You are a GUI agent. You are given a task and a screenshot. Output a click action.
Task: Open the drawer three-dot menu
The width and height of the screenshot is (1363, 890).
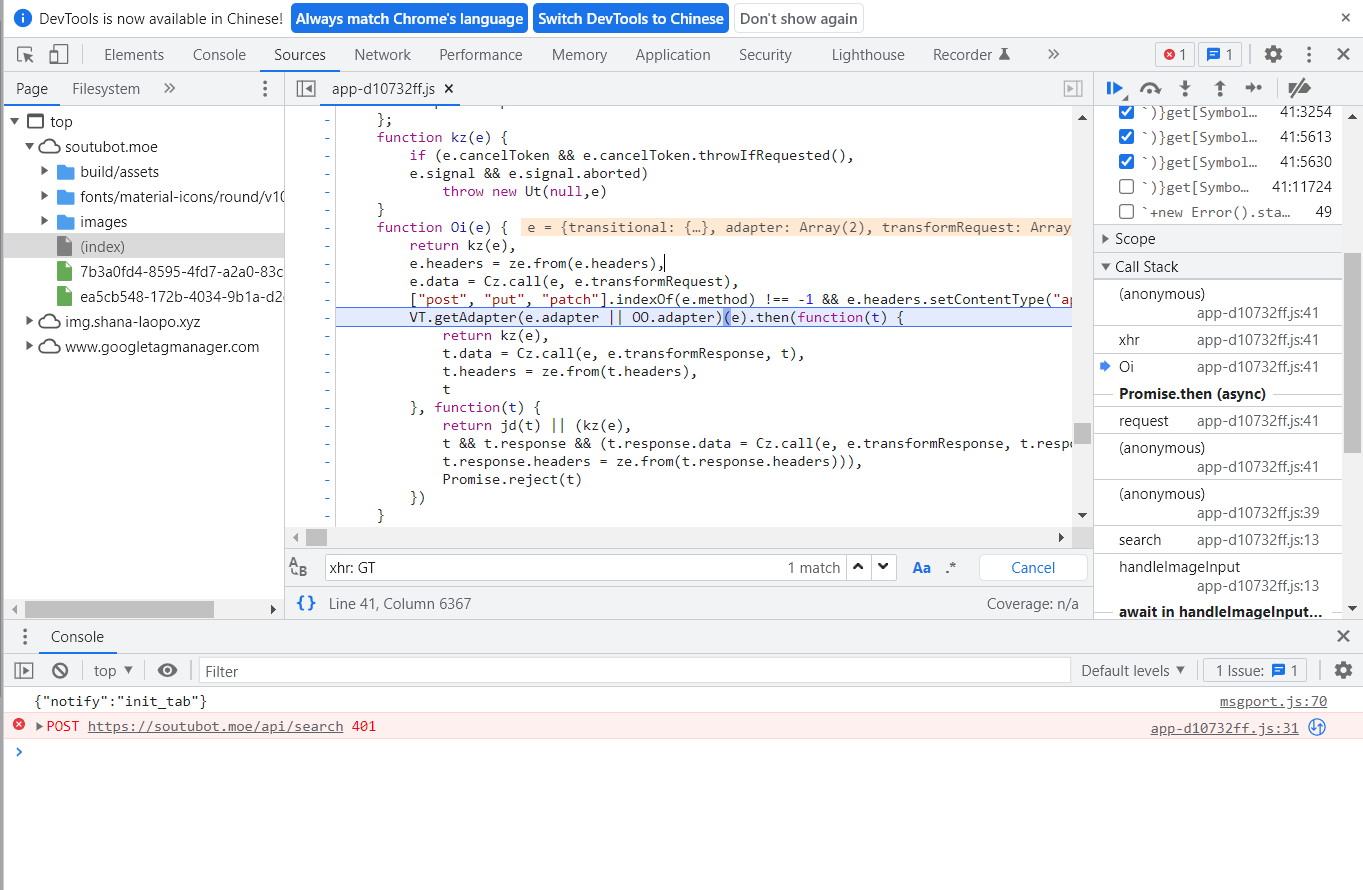25,637
